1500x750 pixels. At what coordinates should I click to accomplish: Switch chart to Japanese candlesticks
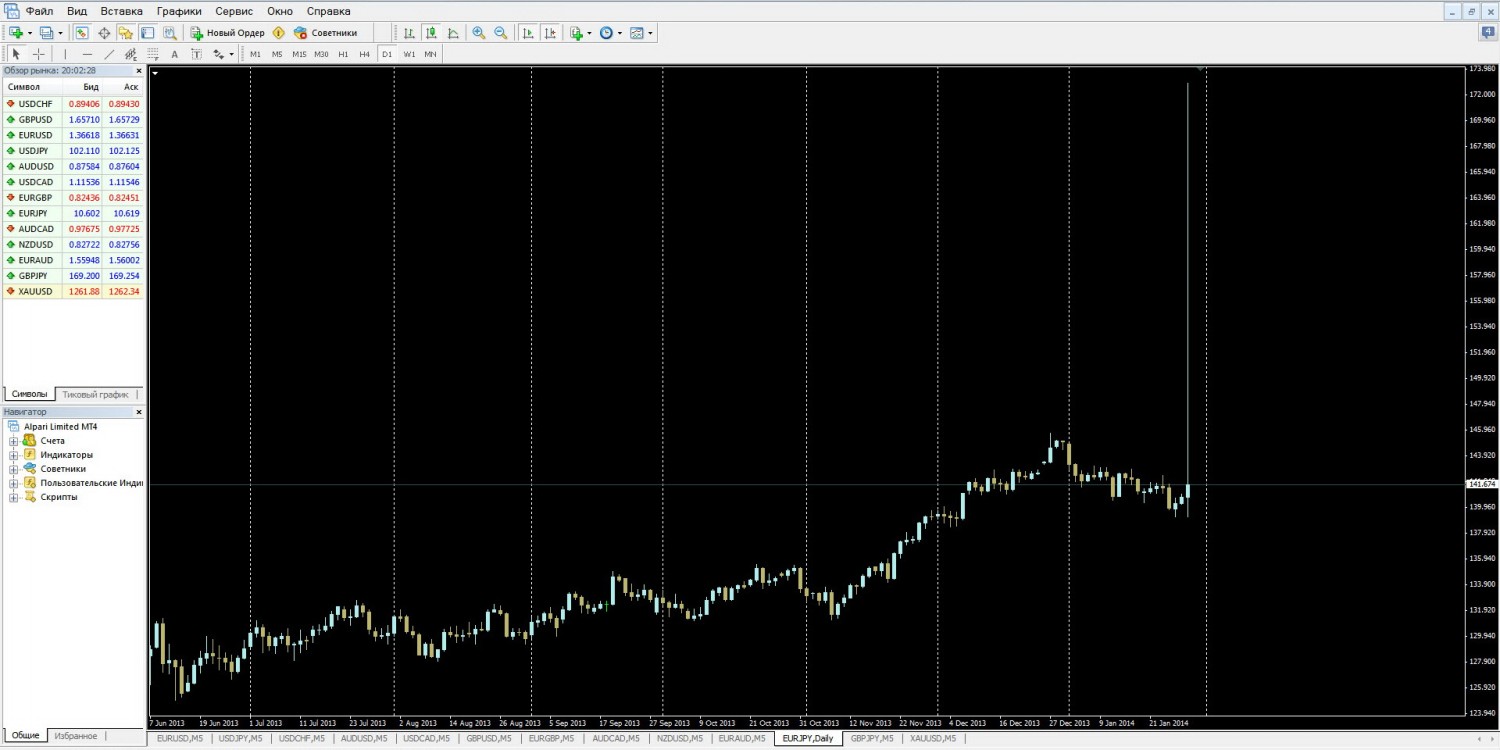pyautogui.click(x=431, y=33)
